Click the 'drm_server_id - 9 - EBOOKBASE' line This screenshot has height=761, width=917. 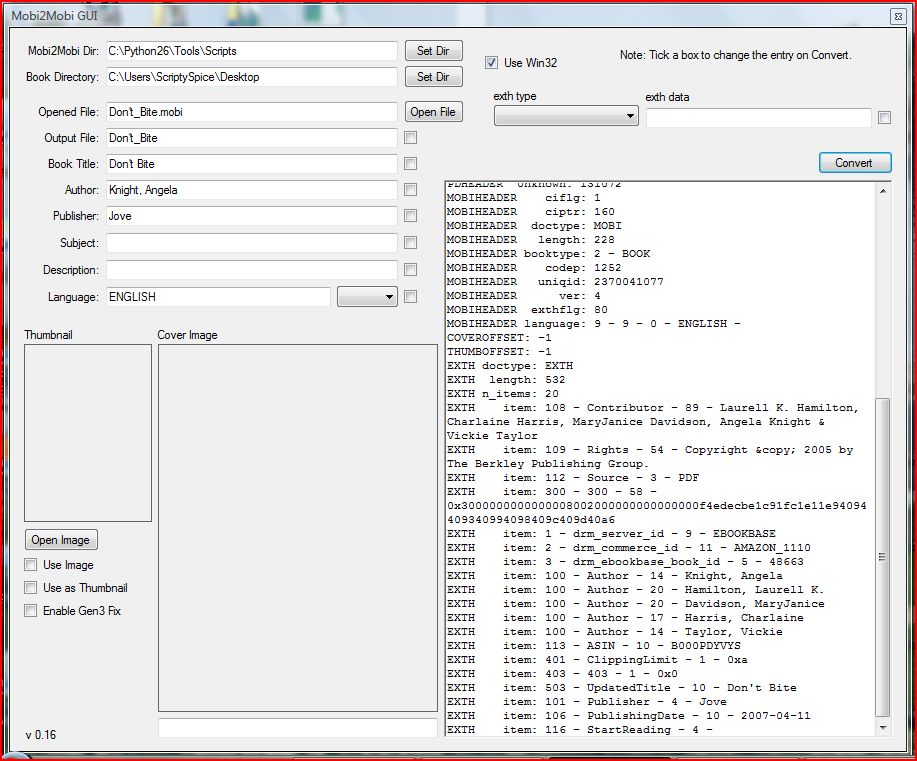[x=611, y=533]
